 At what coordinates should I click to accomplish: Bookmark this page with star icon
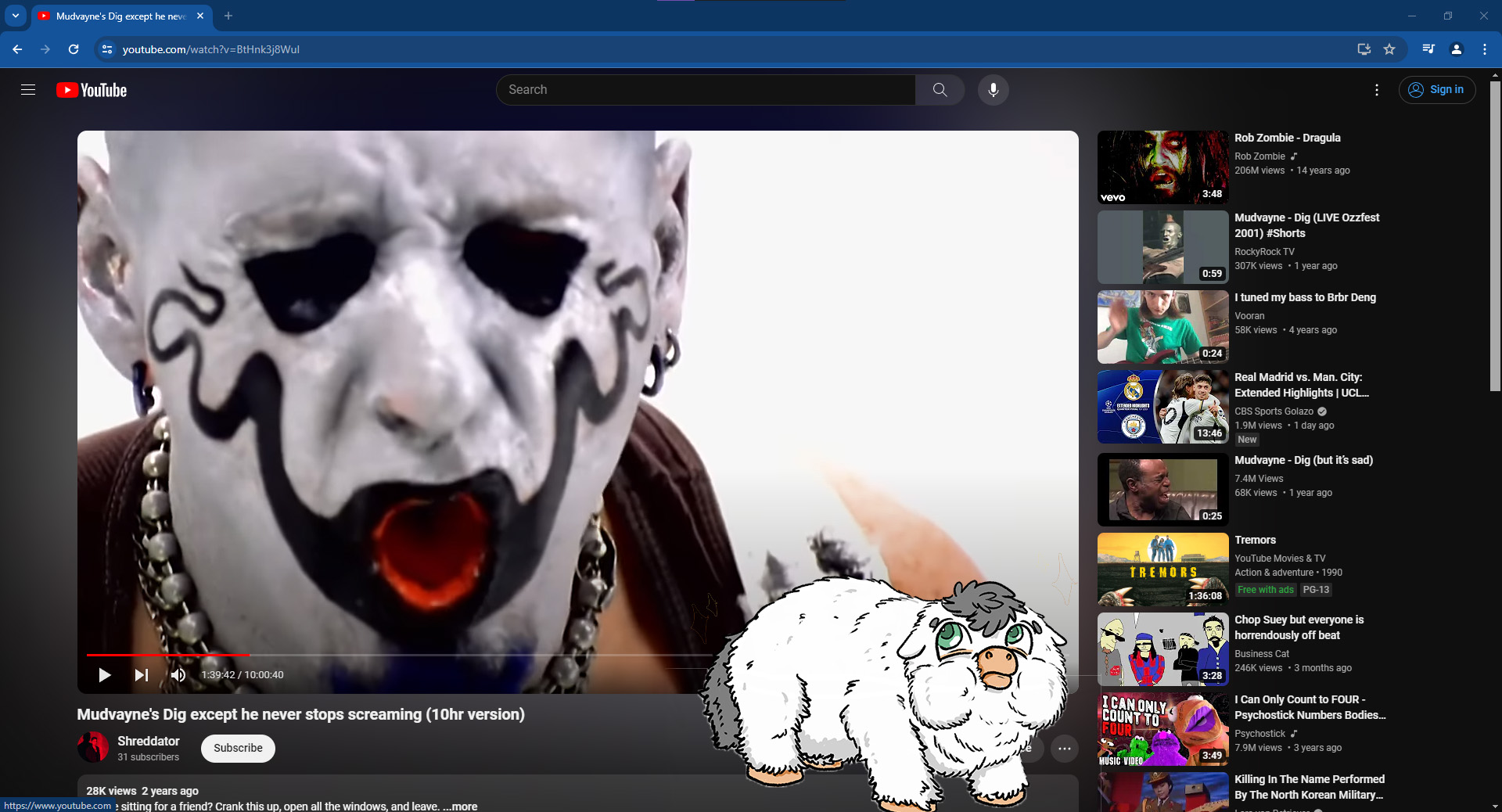point(1389,49)
